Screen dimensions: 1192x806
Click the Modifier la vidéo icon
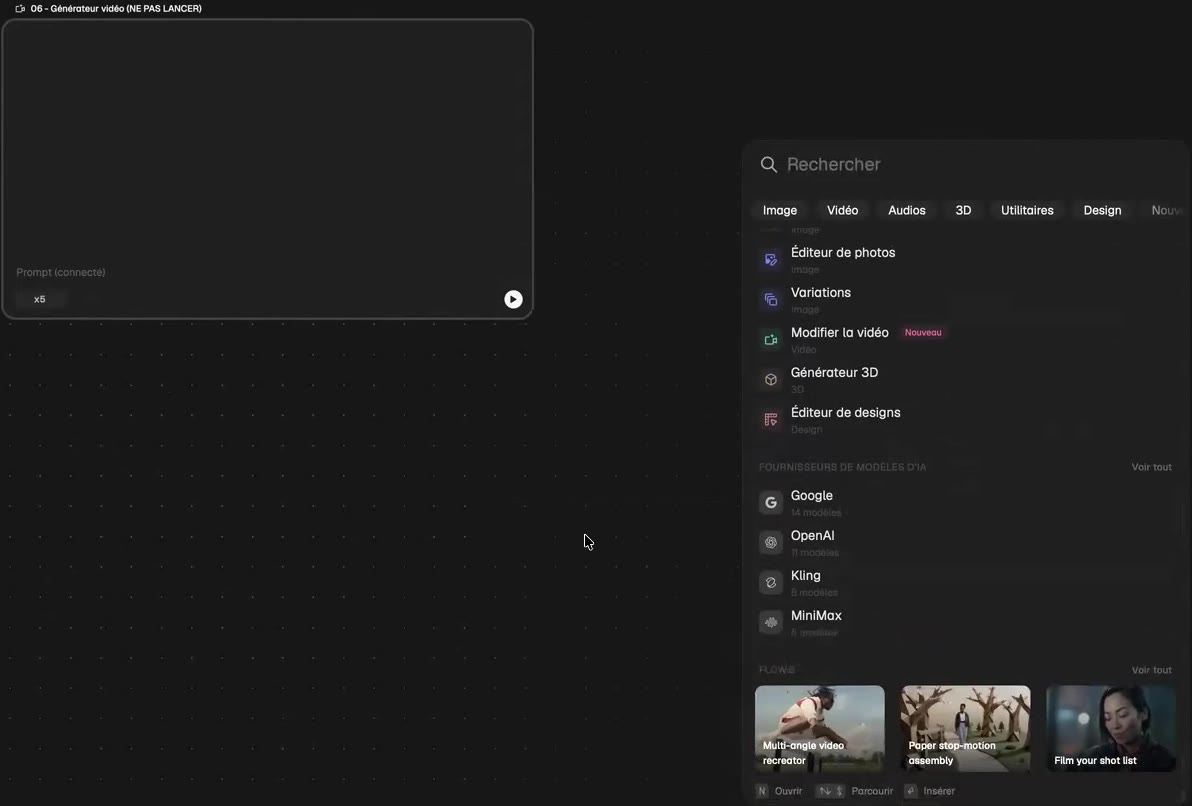click(771, 340)
